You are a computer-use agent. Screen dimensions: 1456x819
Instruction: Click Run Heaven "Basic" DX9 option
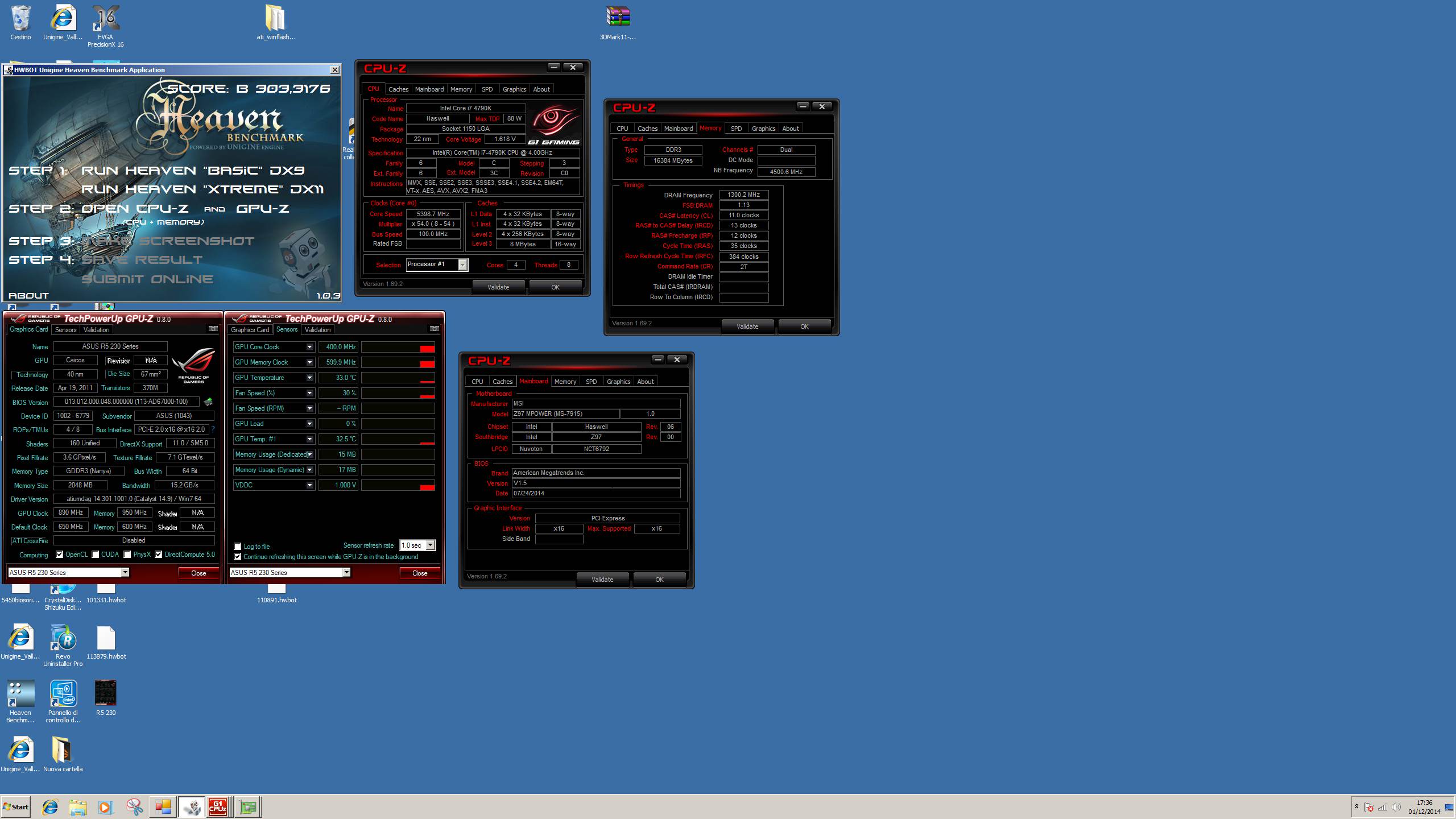[x=193, y=171]
